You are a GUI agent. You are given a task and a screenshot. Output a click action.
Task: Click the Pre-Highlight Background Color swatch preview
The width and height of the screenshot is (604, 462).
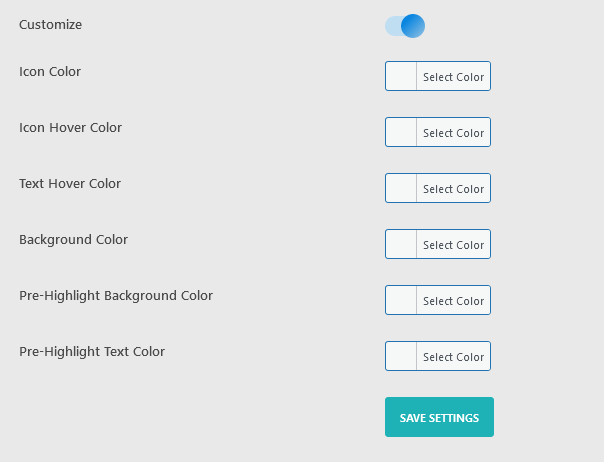point(401,301)
